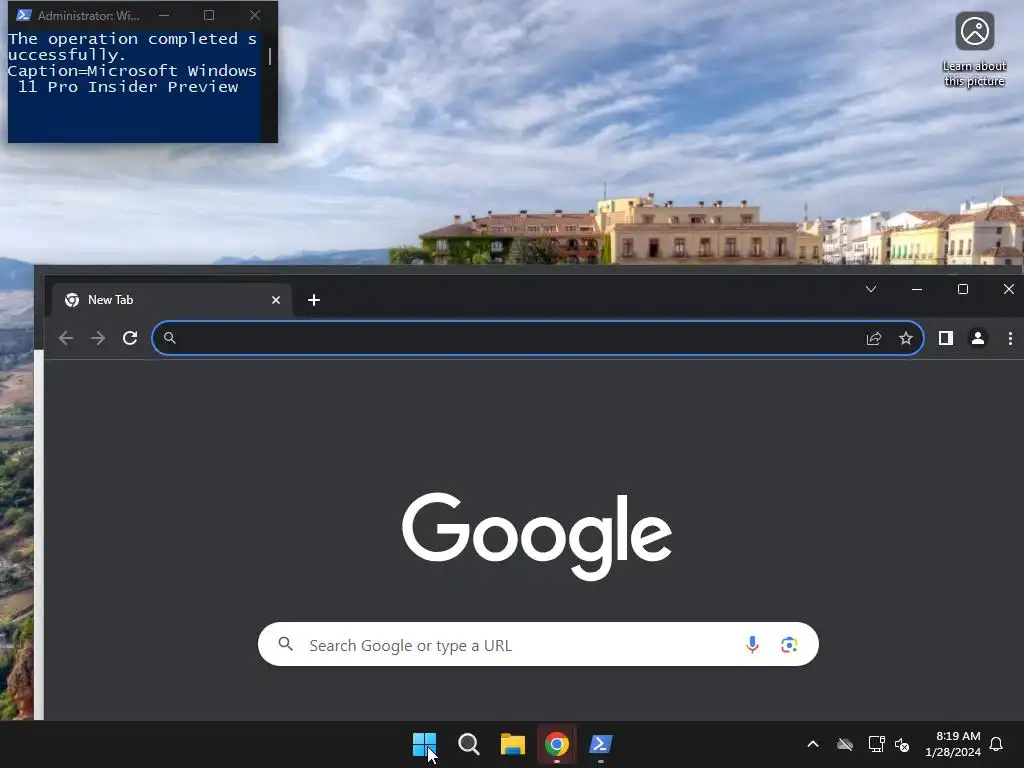Click 'Caption=Microsoft Windows' text in PowerShell

coord(132,71)
